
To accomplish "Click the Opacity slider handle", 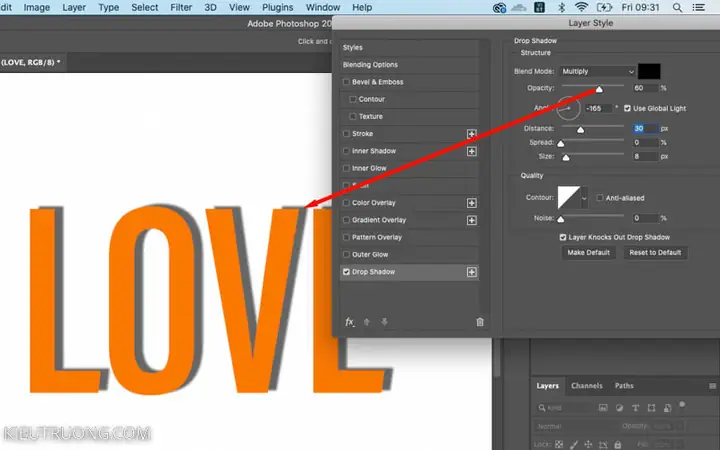I will (x=599, y=90).
